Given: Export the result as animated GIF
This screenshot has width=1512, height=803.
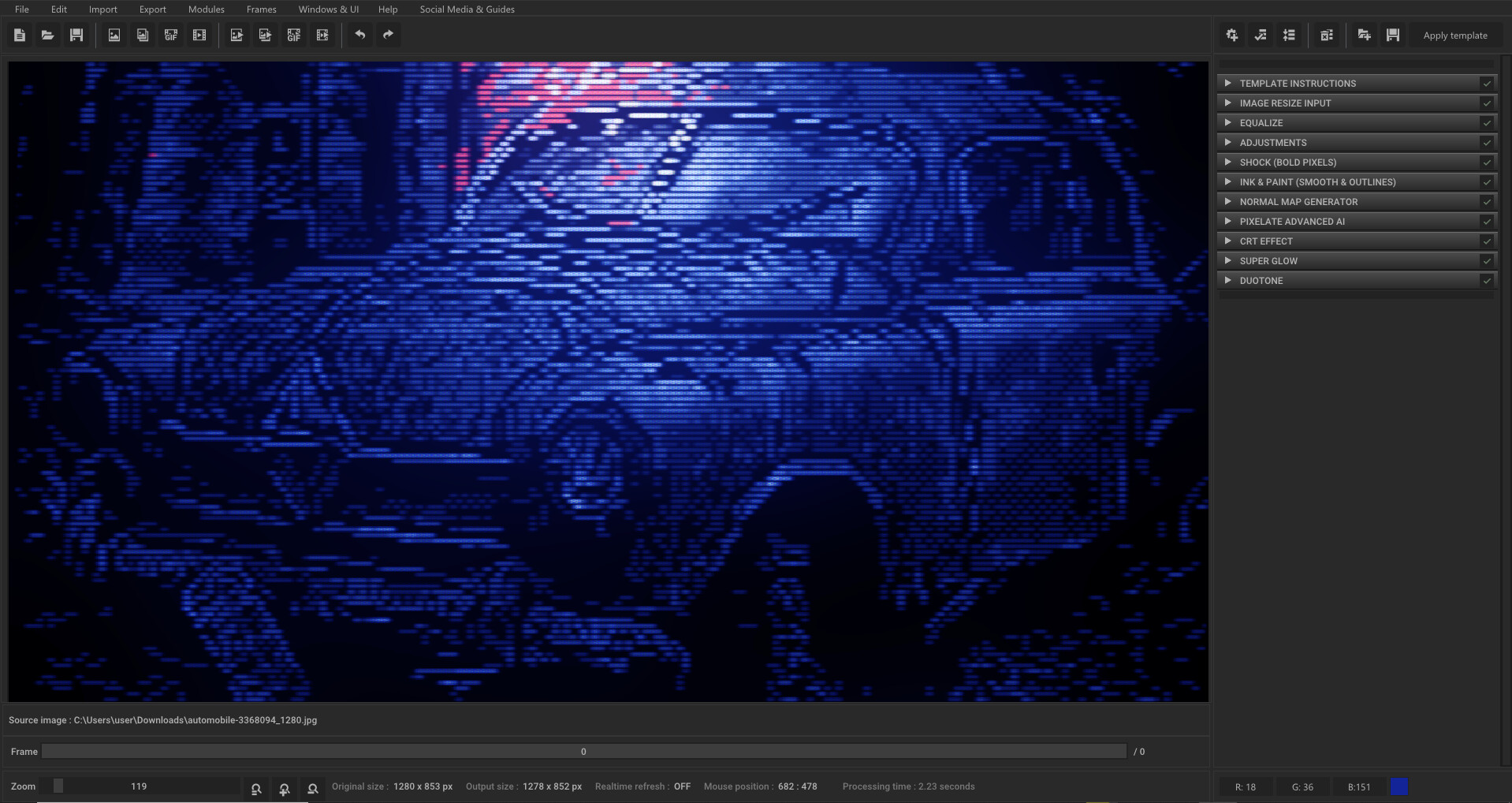Looking at the screenshot, I should [293, 35].
